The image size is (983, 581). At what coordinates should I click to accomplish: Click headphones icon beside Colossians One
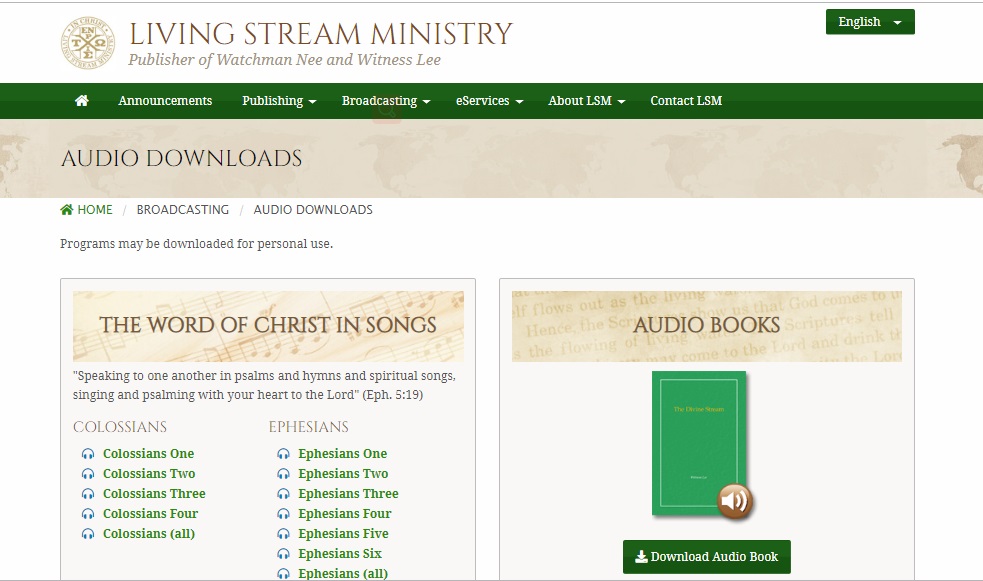pyautogui.click(x=88, y=454)
